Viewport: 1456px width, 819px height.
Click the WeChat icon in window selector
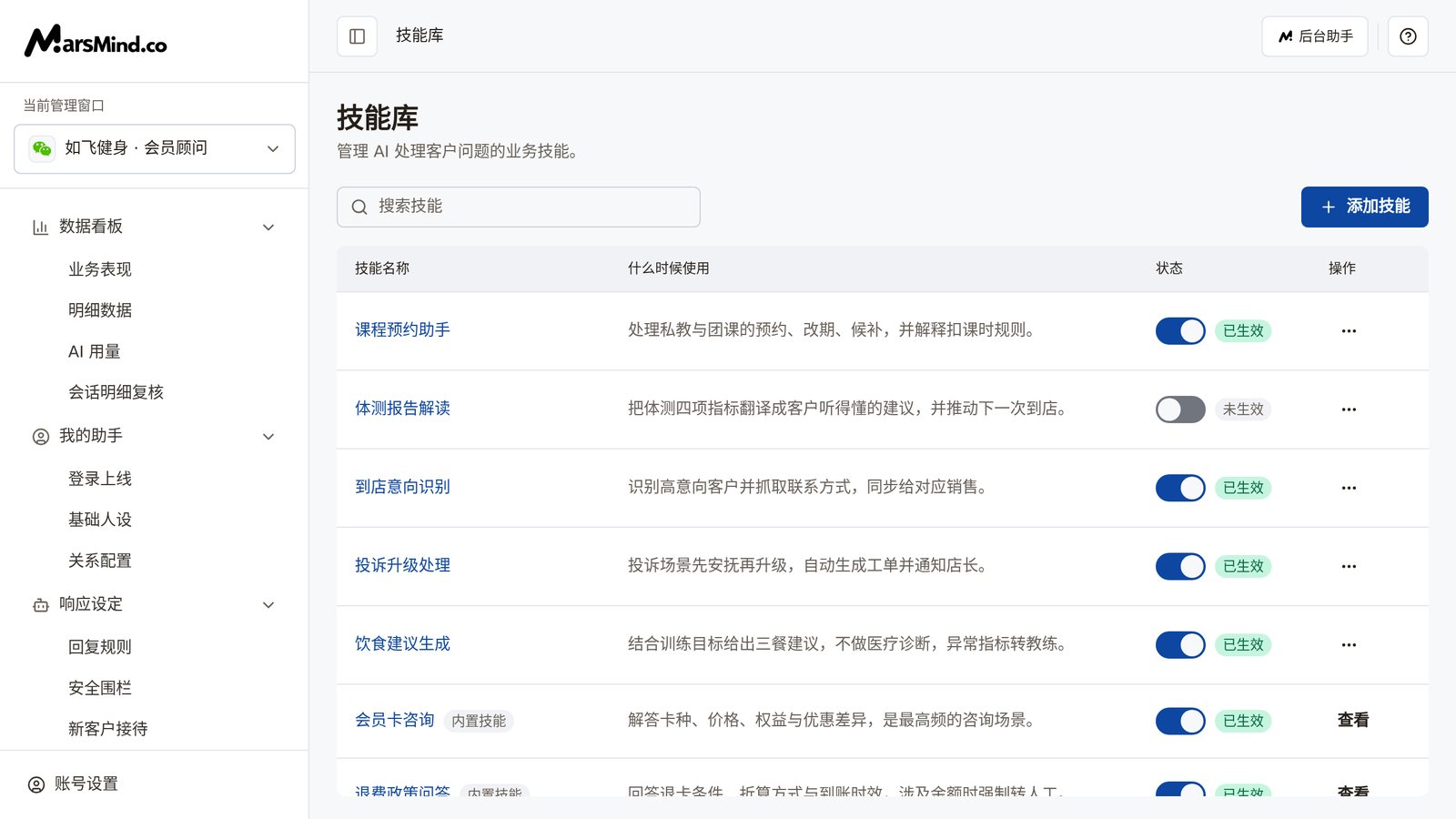click(42, 148)
